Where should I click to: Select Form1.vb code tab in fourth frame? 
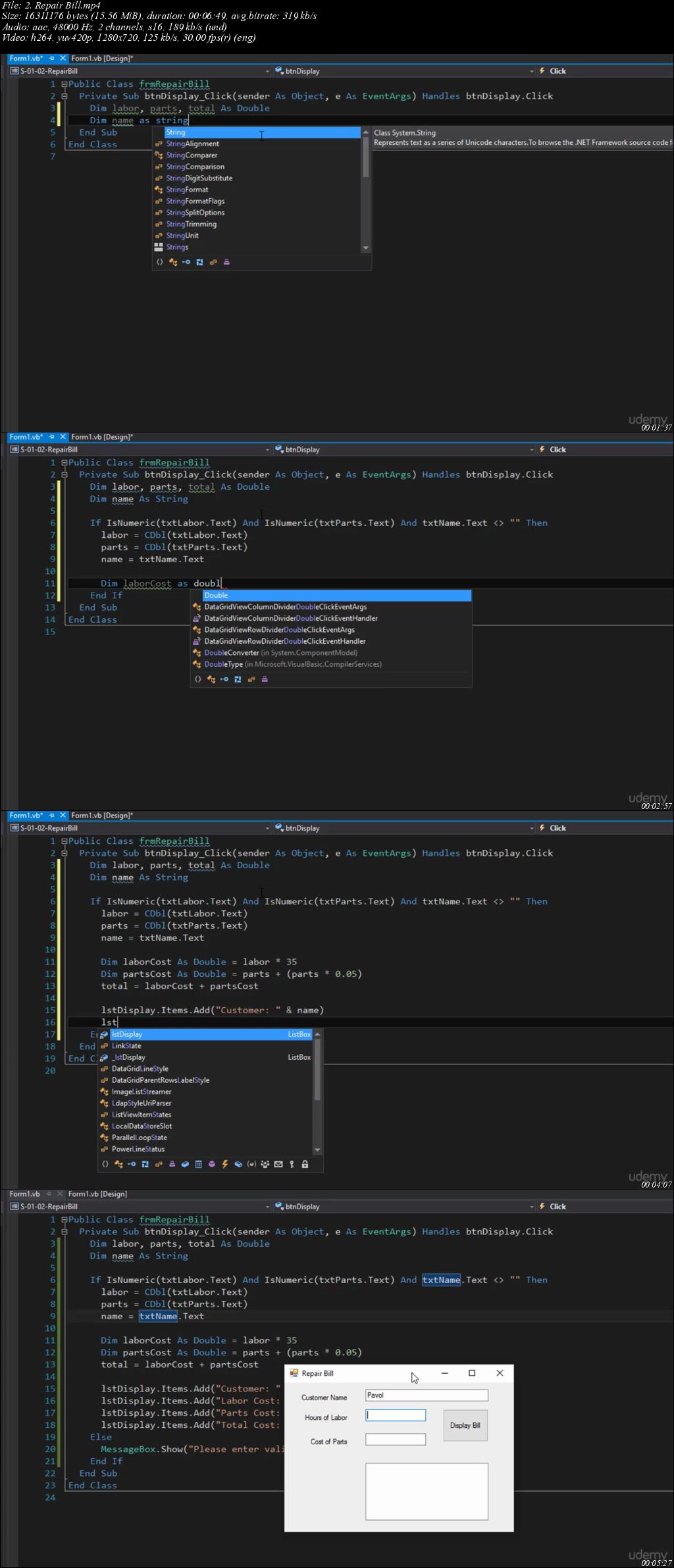(x=24, y=1194)
